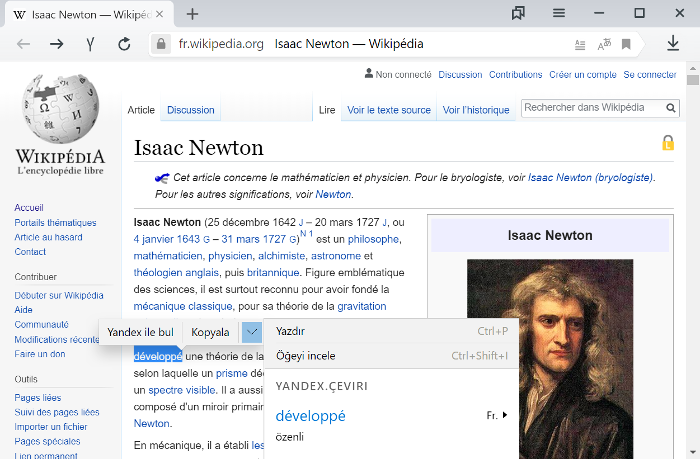700x459 pixels.
Task: Choose Öğeyi incele from the context menu
Action: [x=392, y=356]
